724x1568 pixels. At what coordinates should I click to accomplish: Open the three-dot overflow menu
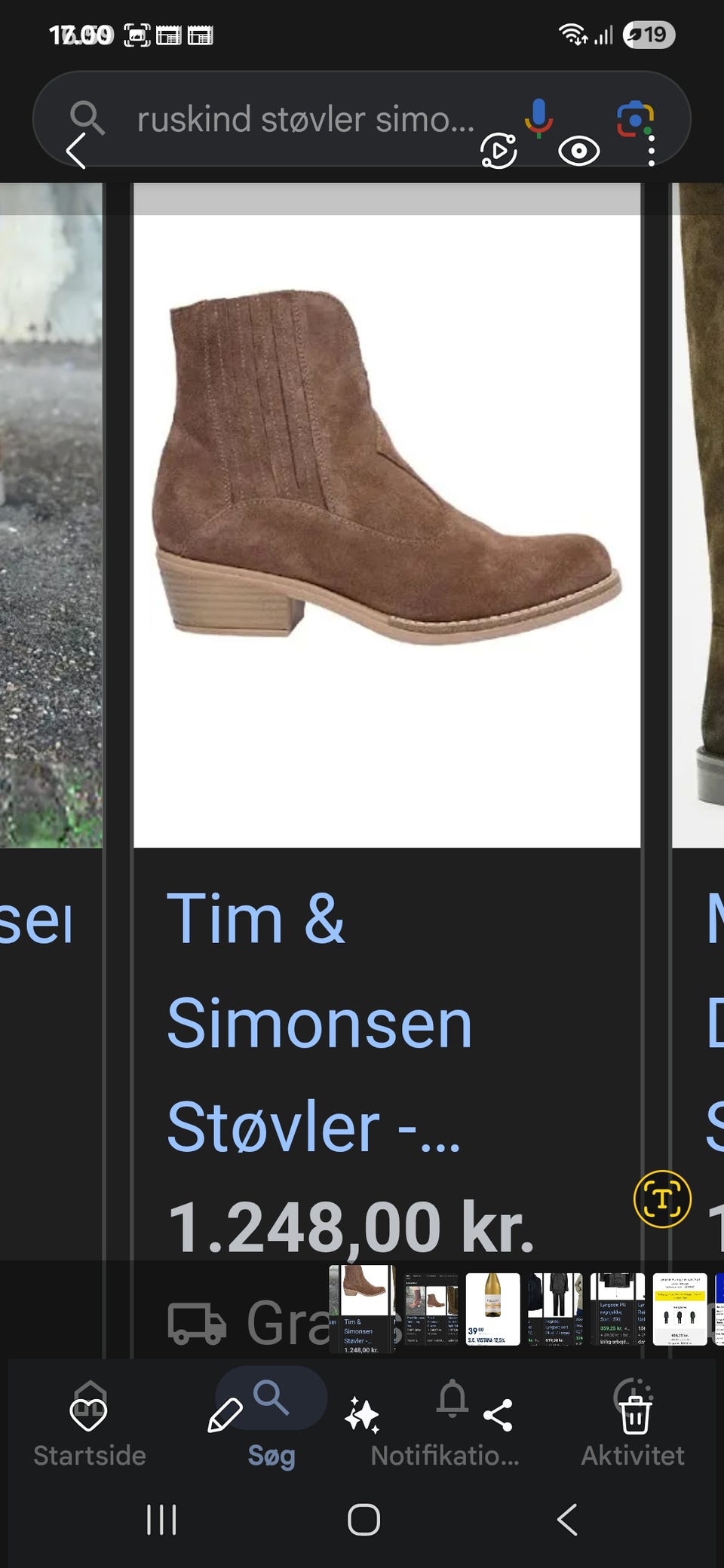tap(651, 150)
